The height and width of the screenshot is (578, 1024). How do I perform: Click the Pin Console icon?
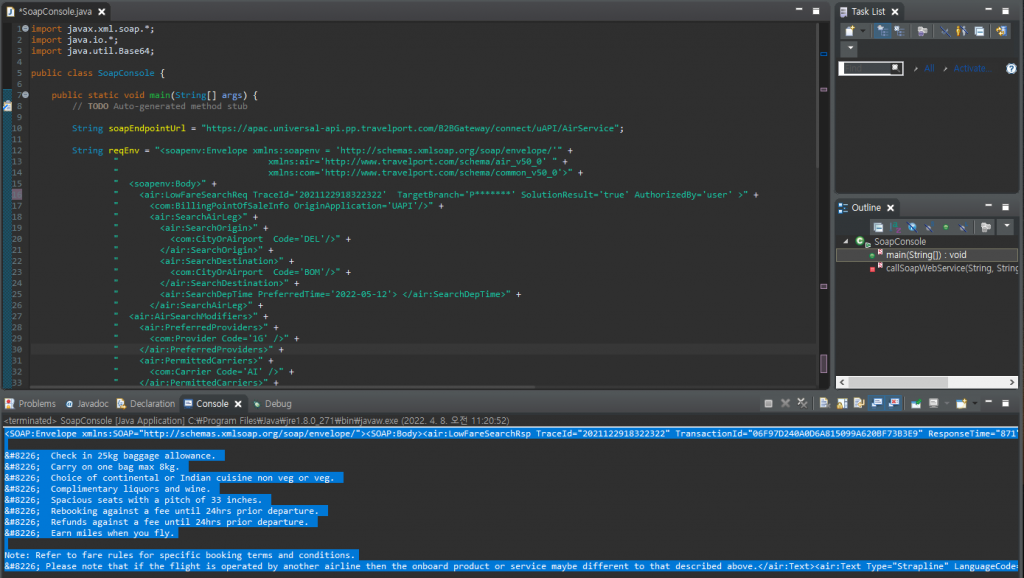(x=915, y=403)
